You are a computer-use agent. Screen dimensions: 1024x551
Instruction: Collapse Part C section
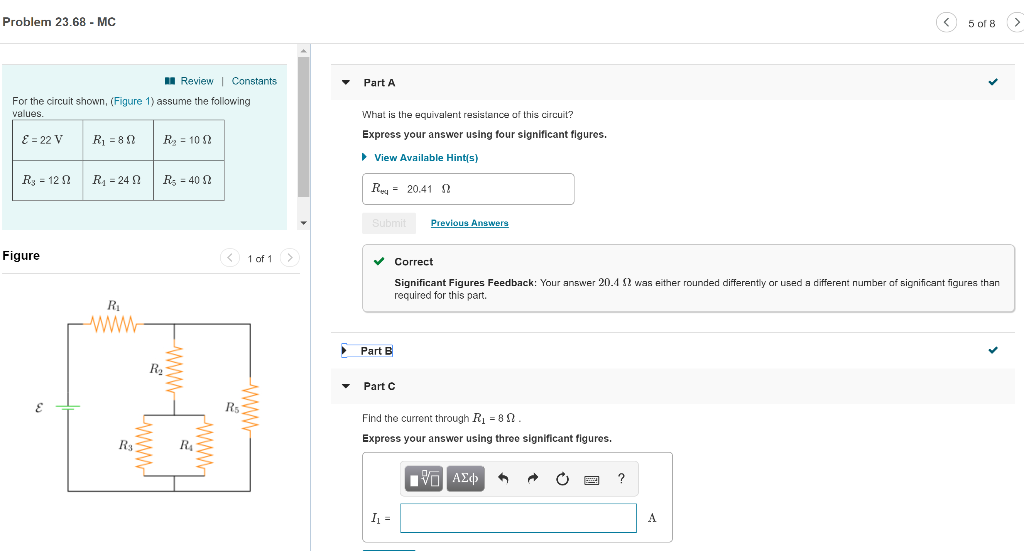click(346, 386)
